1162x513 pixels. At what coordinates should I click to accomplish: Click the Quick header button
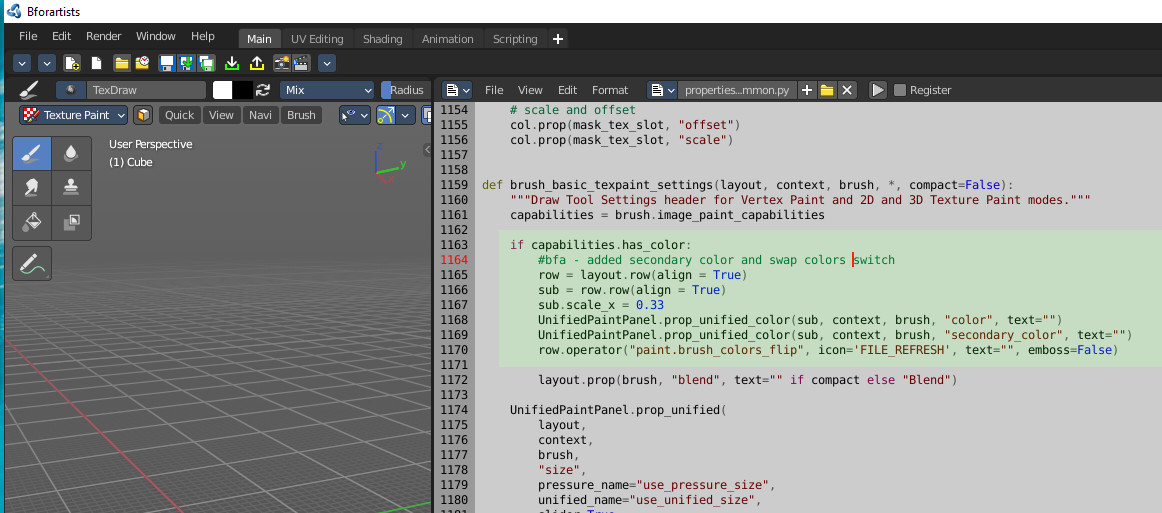(x=179, y=115)
